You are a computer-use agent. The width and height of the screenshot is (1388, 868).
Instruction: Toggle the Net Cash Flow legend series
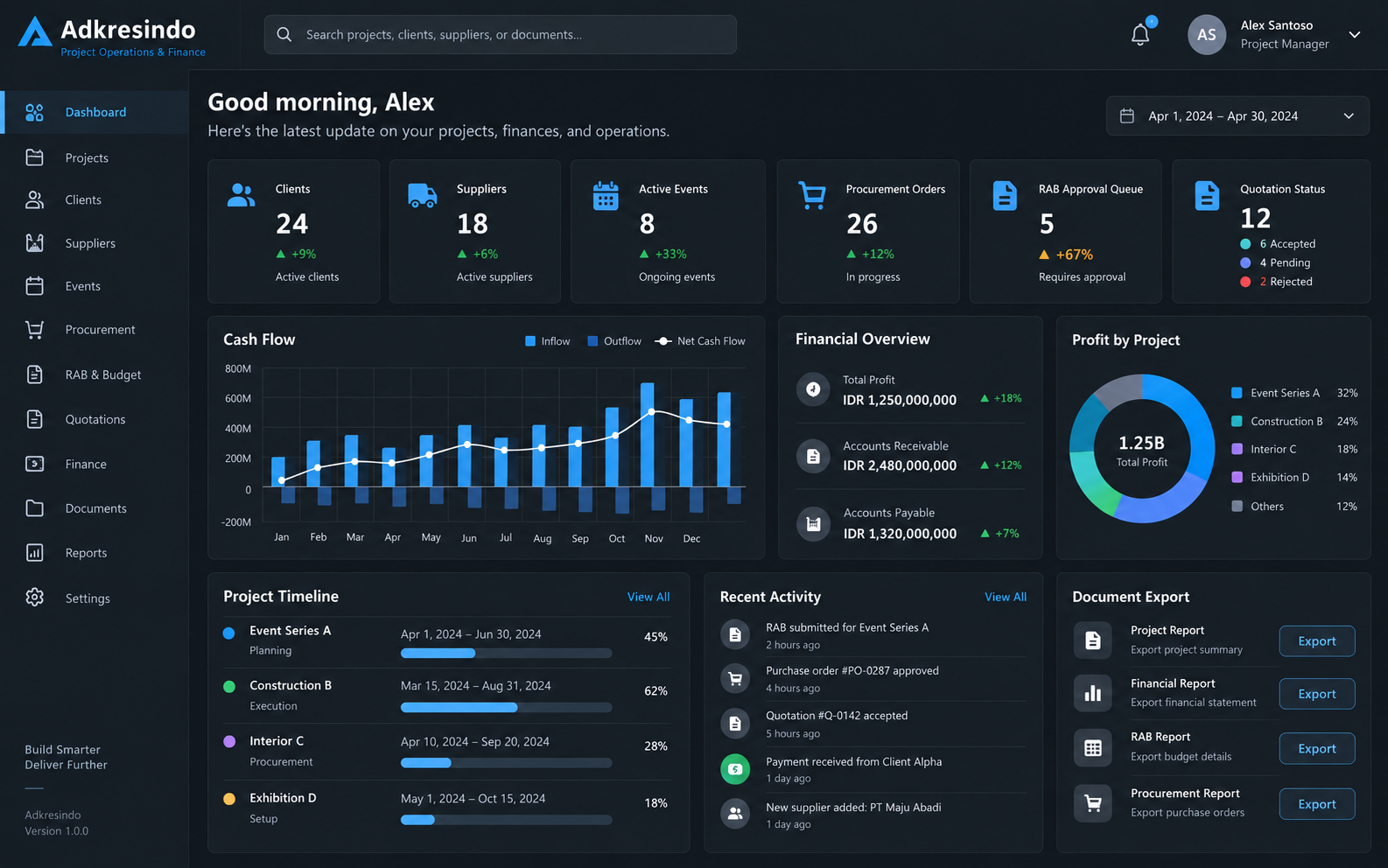[700, 341]
